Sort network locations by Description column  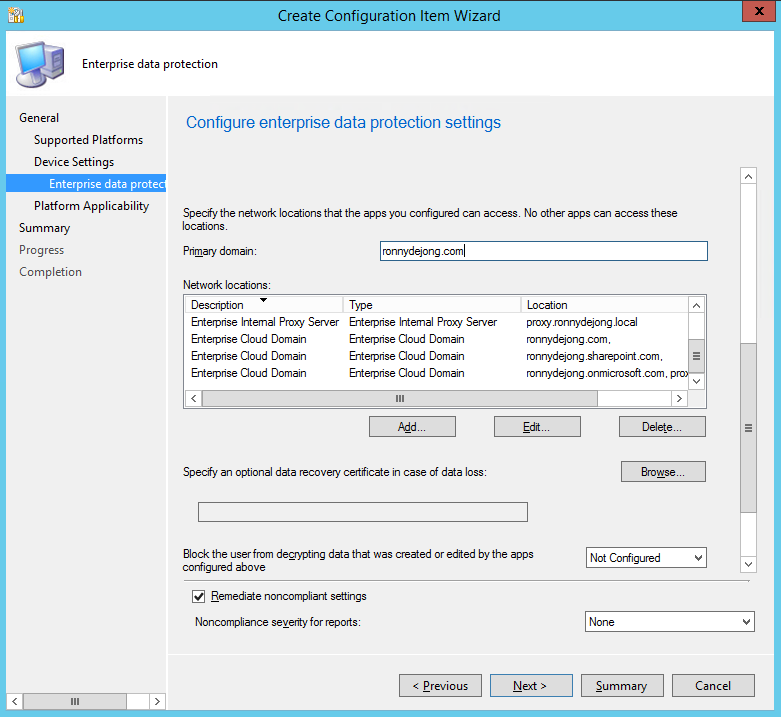coord(217,305)
